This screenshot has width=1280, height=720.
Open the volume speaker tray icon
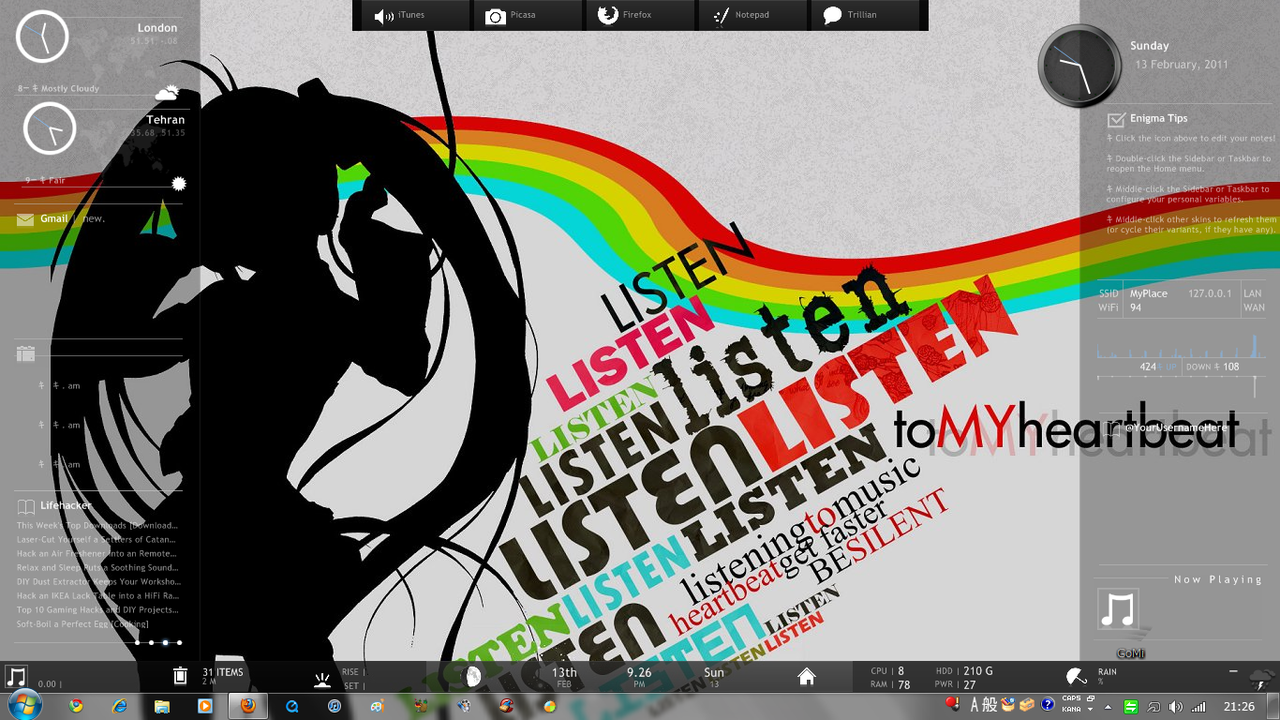tap(1175, 706)
